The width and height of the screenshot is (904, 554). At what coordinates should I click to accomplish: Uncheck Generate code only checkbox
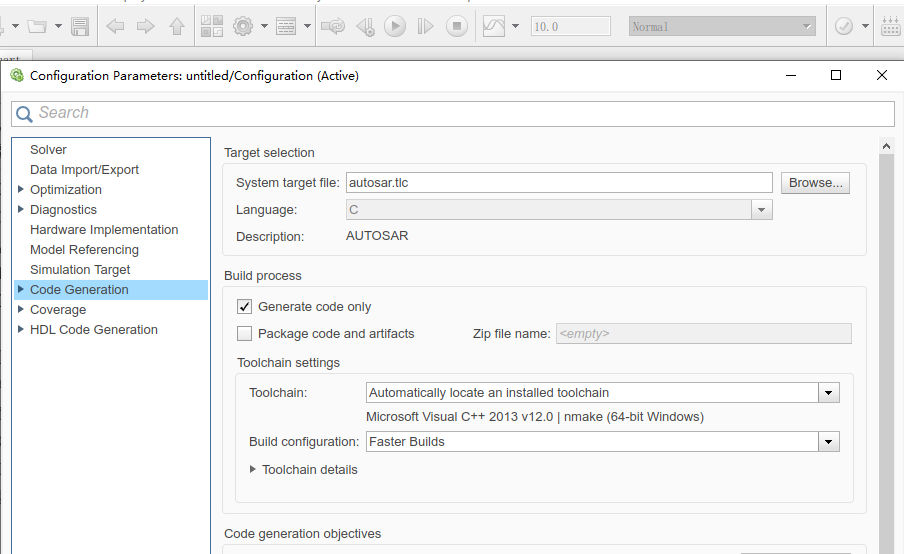pos(244,307)
